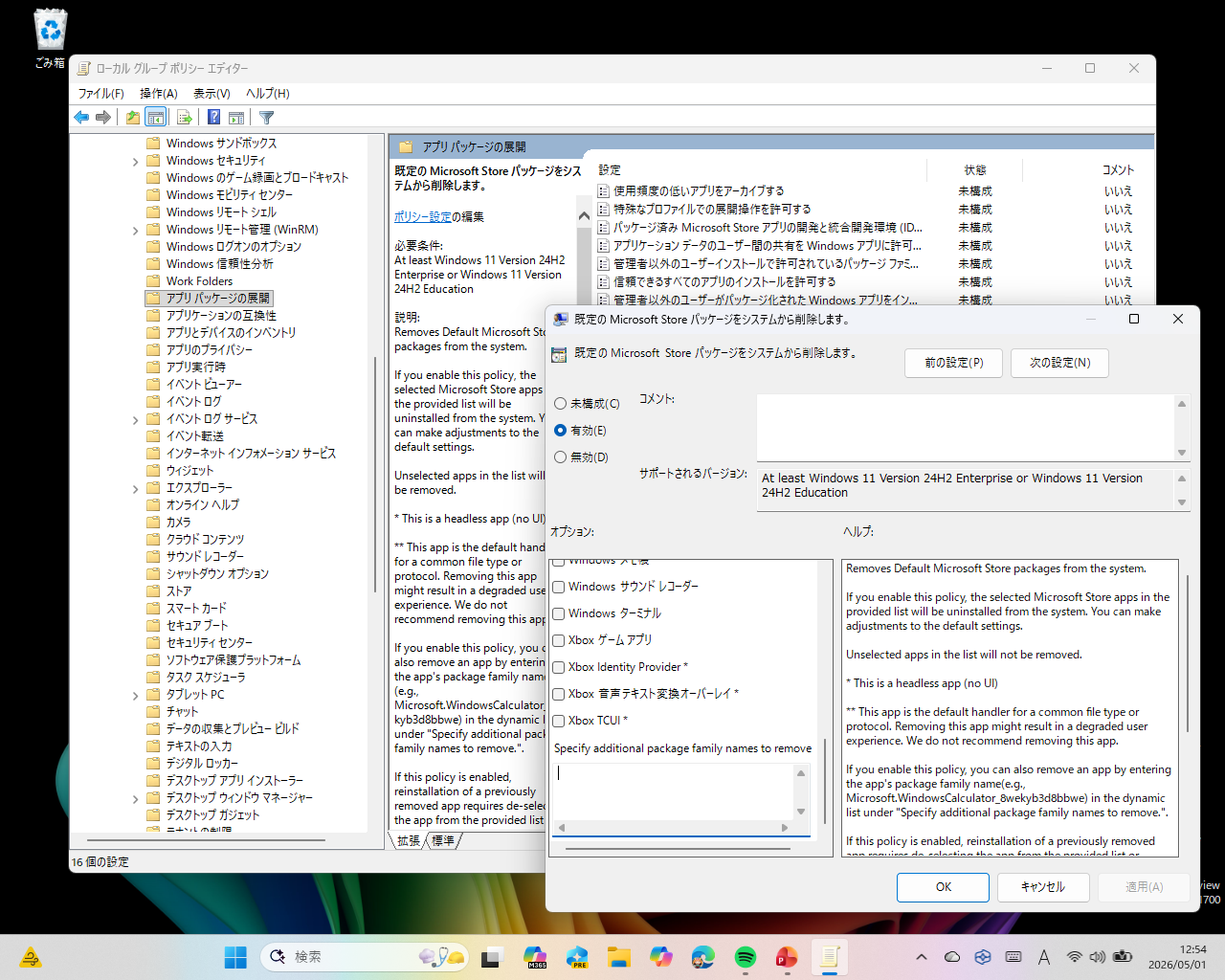Open the Recycle Bin desktop icon

coord(50,38)
